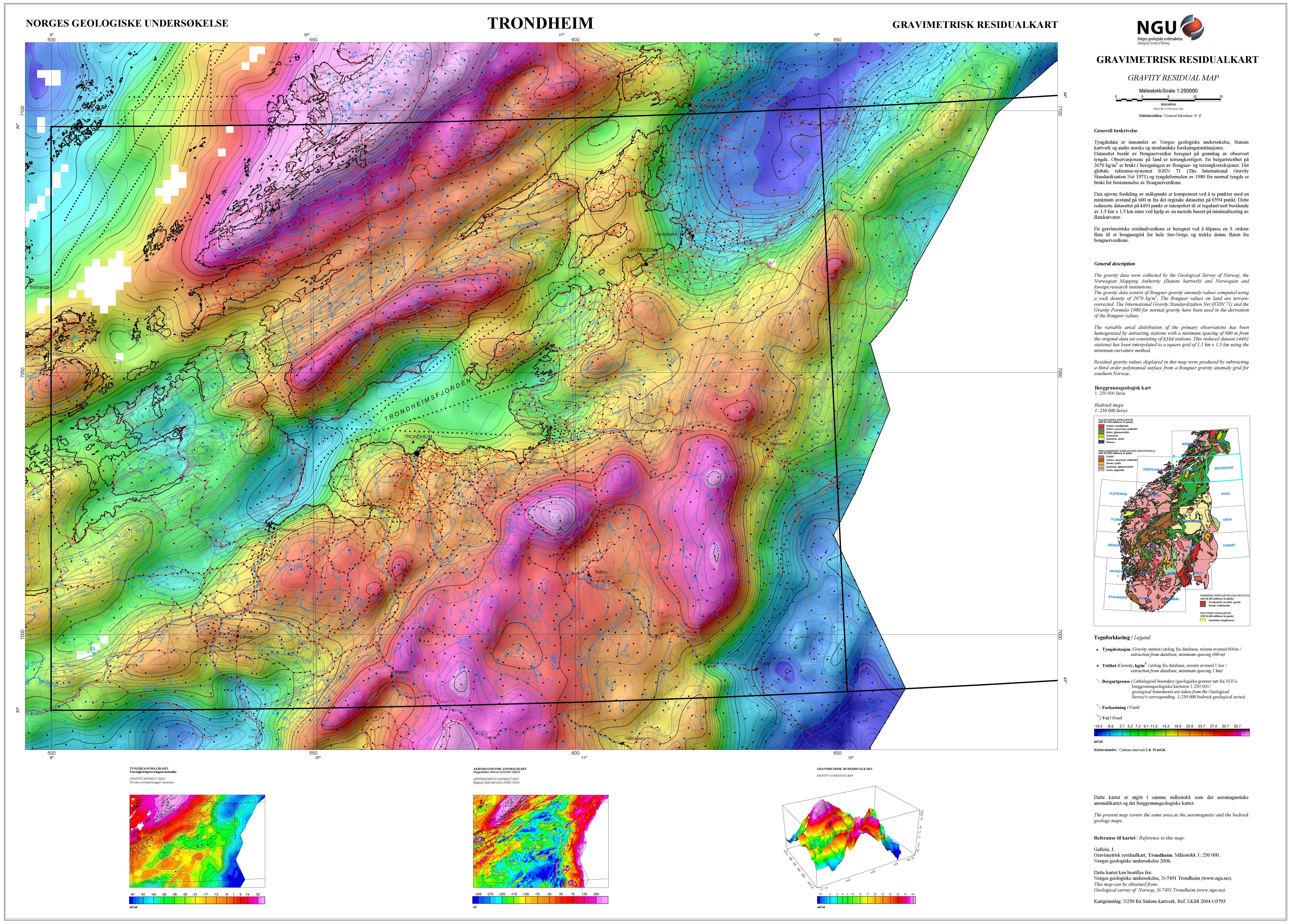The width and height of the screenshot is (1292, 924).
Task: Click the TORSBY sheet label on bedrock map
Action: pyautogui.click(x=1229, y=545)
